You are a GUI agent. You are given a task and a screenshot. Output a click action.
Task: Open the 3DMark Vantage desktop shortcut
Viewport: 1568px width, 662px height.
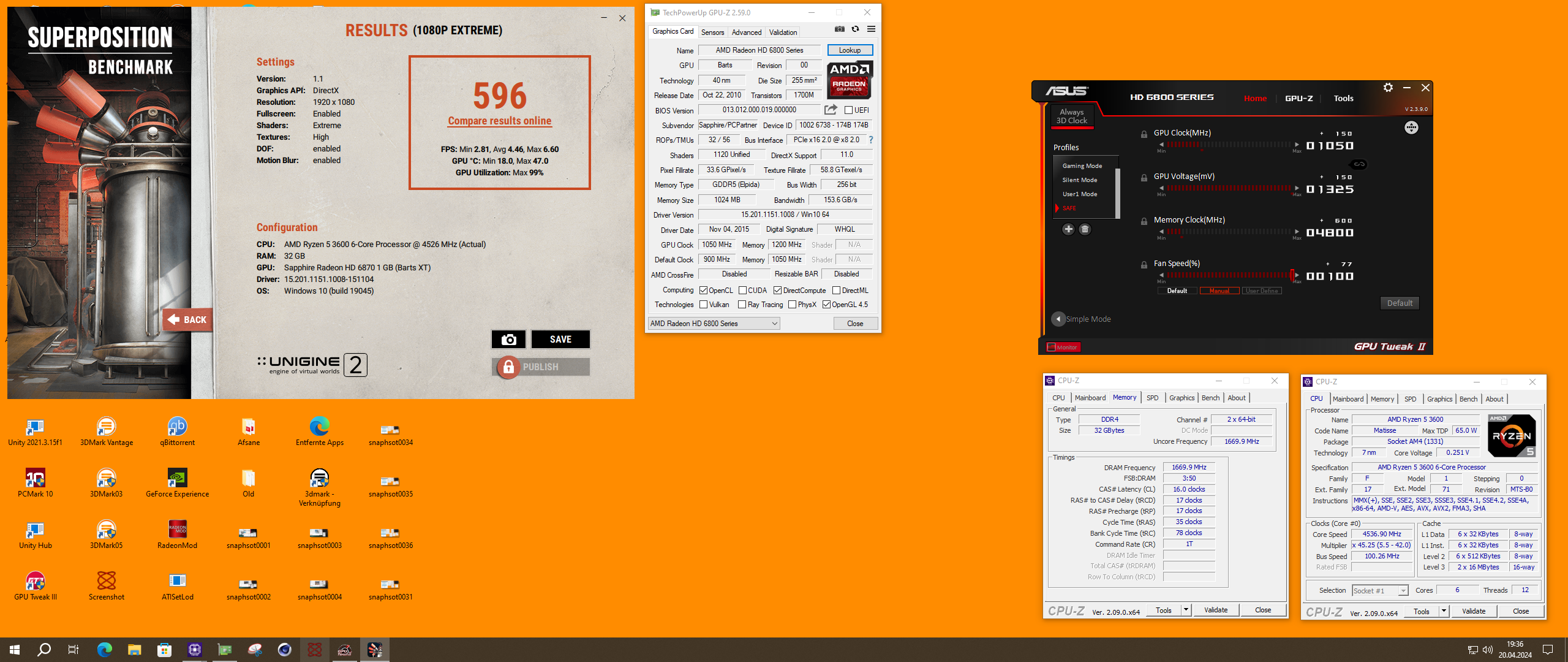[107, 432]
